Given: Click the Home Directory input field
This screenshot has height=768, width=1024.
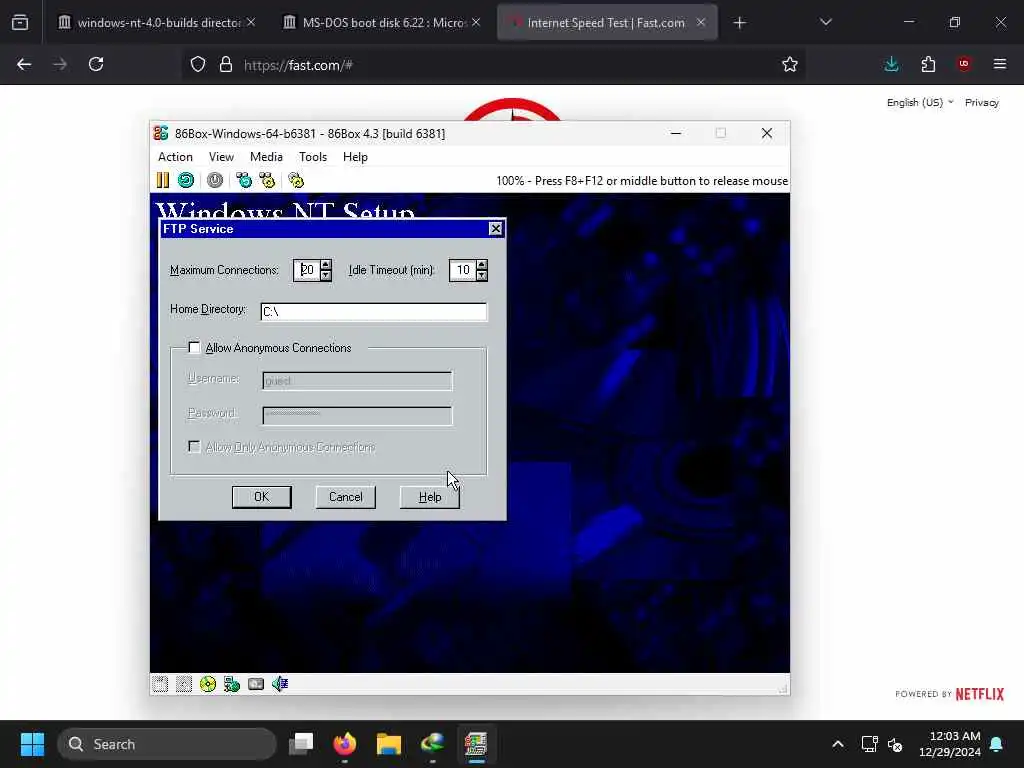Looking at the screenshot, I should [x=374, y=312].
